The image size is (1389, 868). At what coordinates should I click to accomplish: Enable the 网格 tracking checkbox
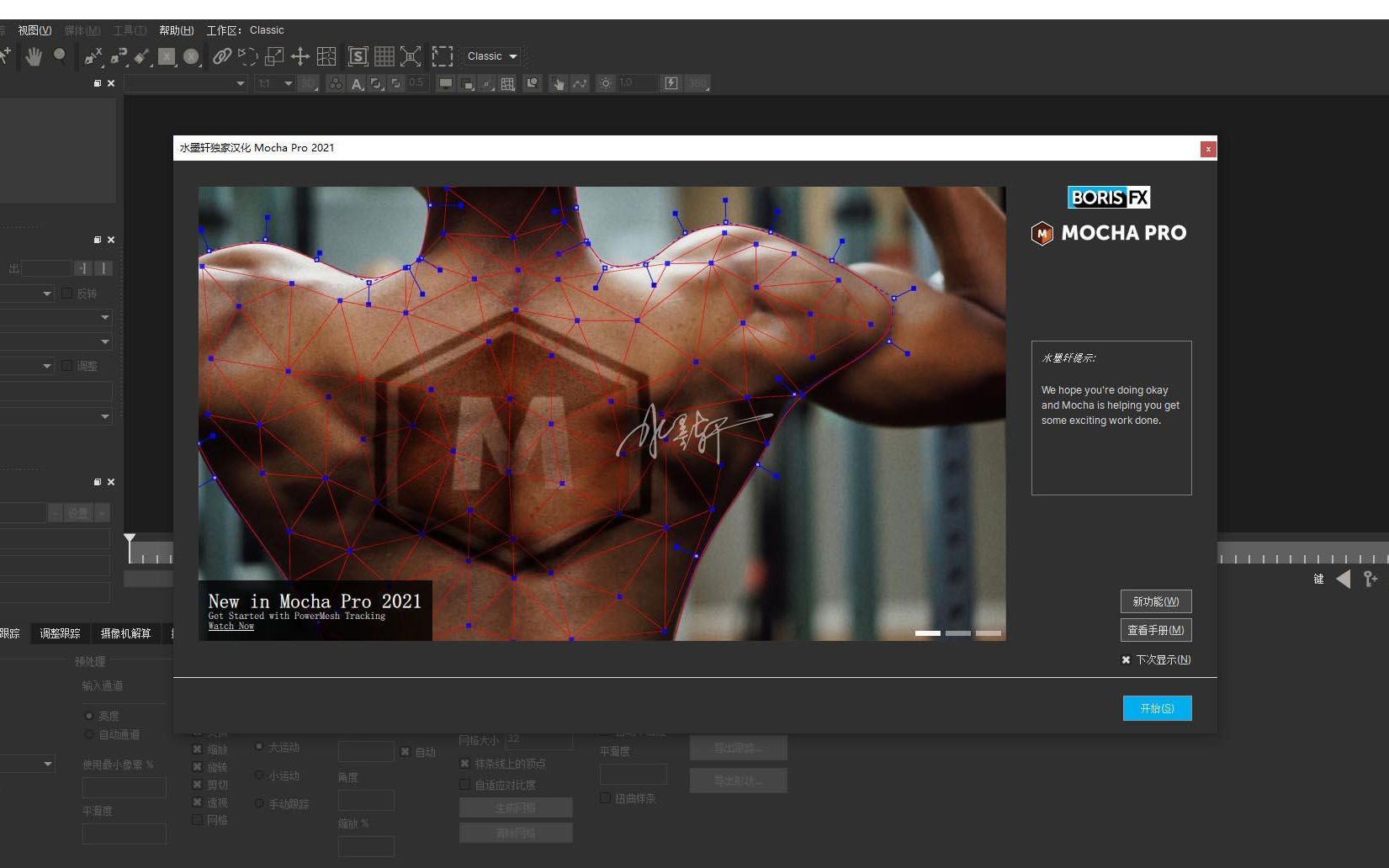196,819
